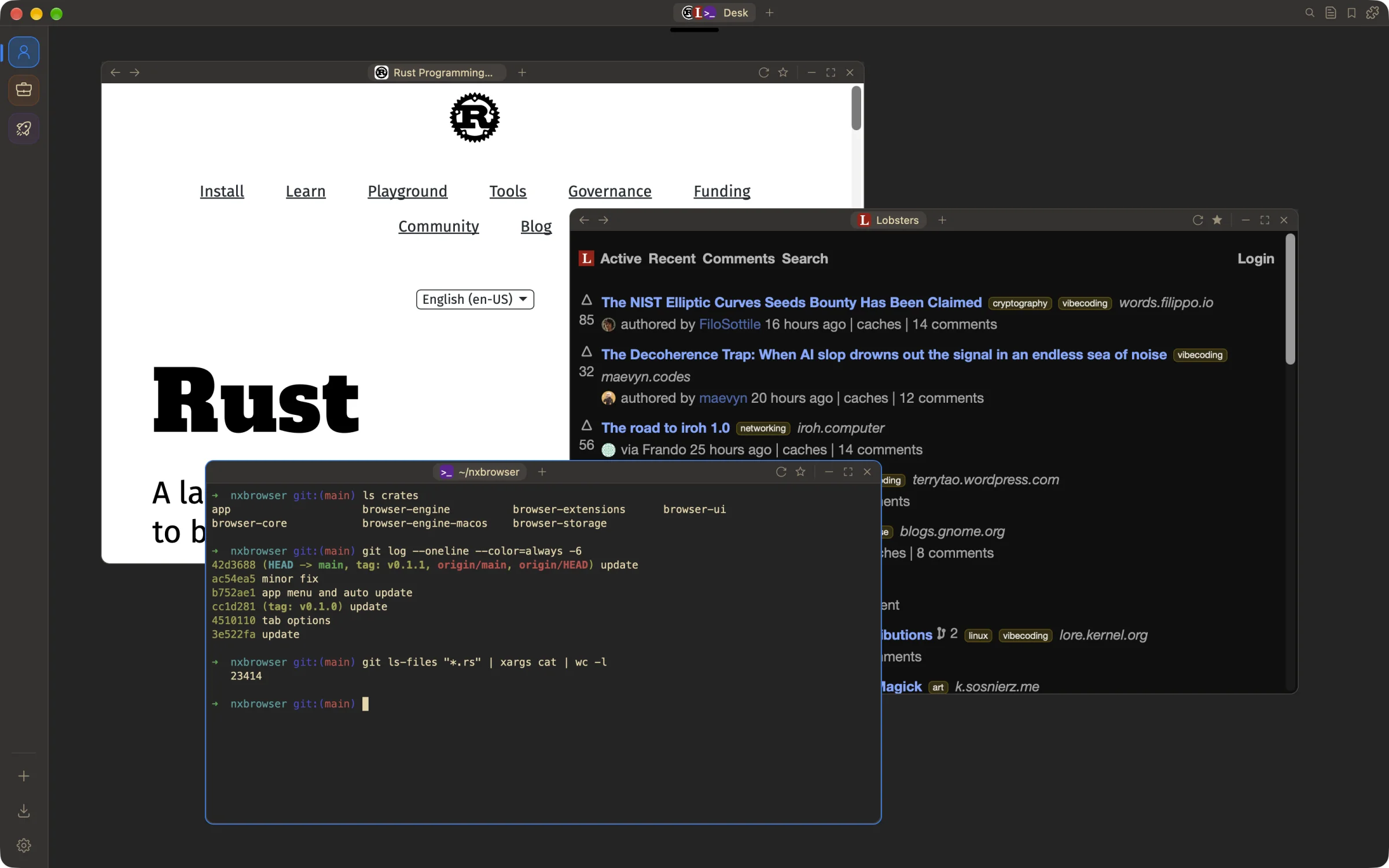Image resolution: width=1389 pixels, height=868 pixels.
Task: Go forward in the Lobsters window
Action: pyautogui.click(x=603, y=220)
